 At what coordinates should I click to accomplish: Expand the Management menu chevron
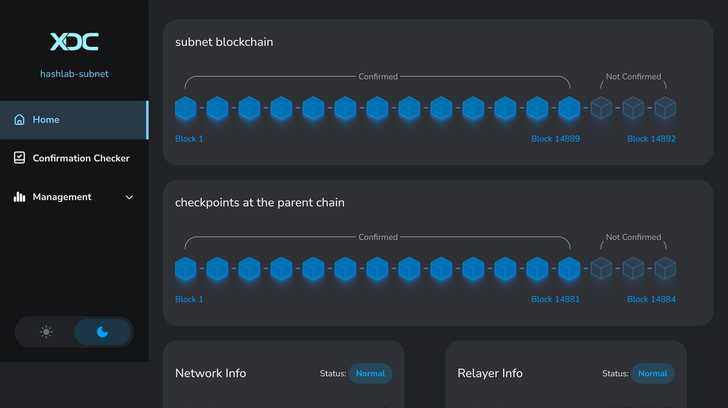pyautogui.click(x=129, y=198)
